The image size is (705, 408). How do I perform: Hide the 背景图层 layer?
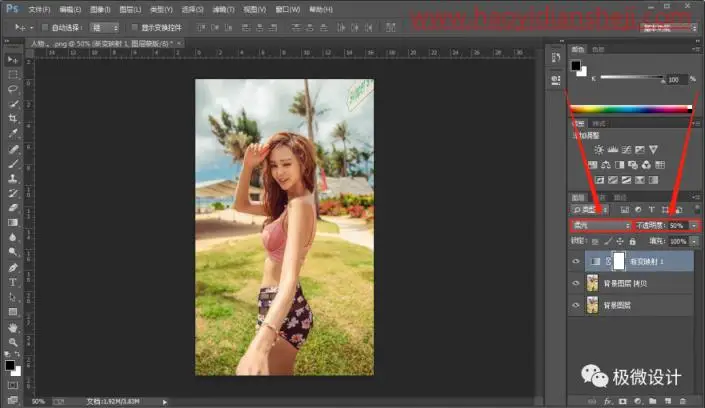(576, 305)
